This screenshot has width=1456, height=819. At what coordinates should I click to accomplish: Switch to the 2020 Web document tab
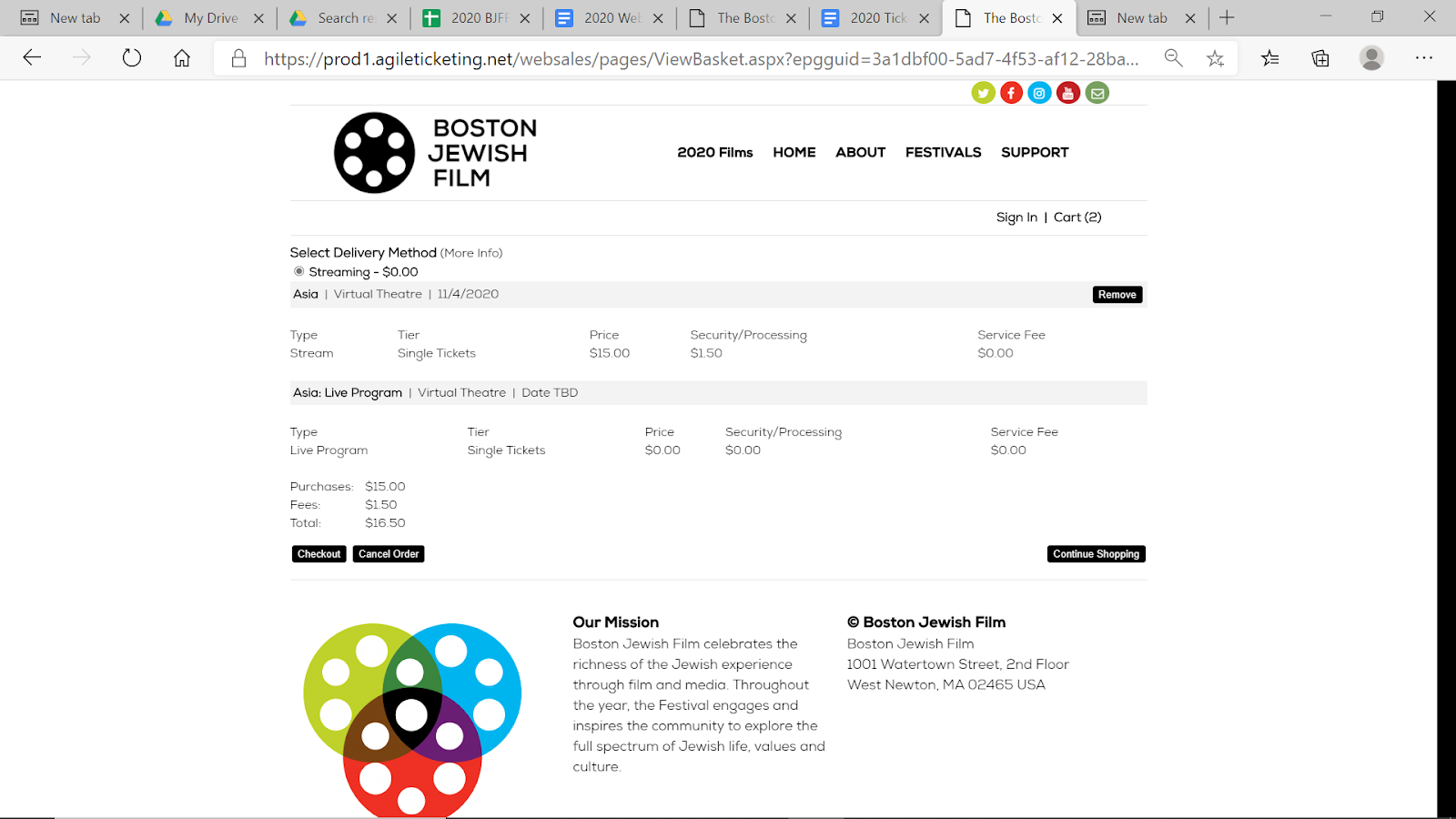608,18
